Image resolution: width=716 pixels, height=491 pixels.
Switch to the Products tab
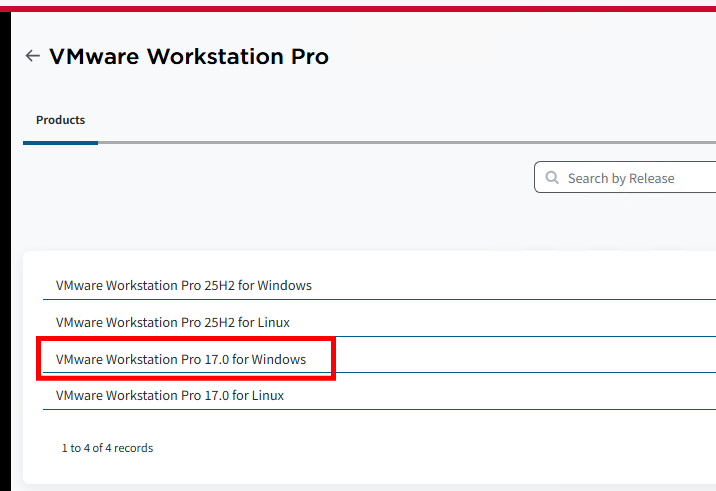coord(60,120)
